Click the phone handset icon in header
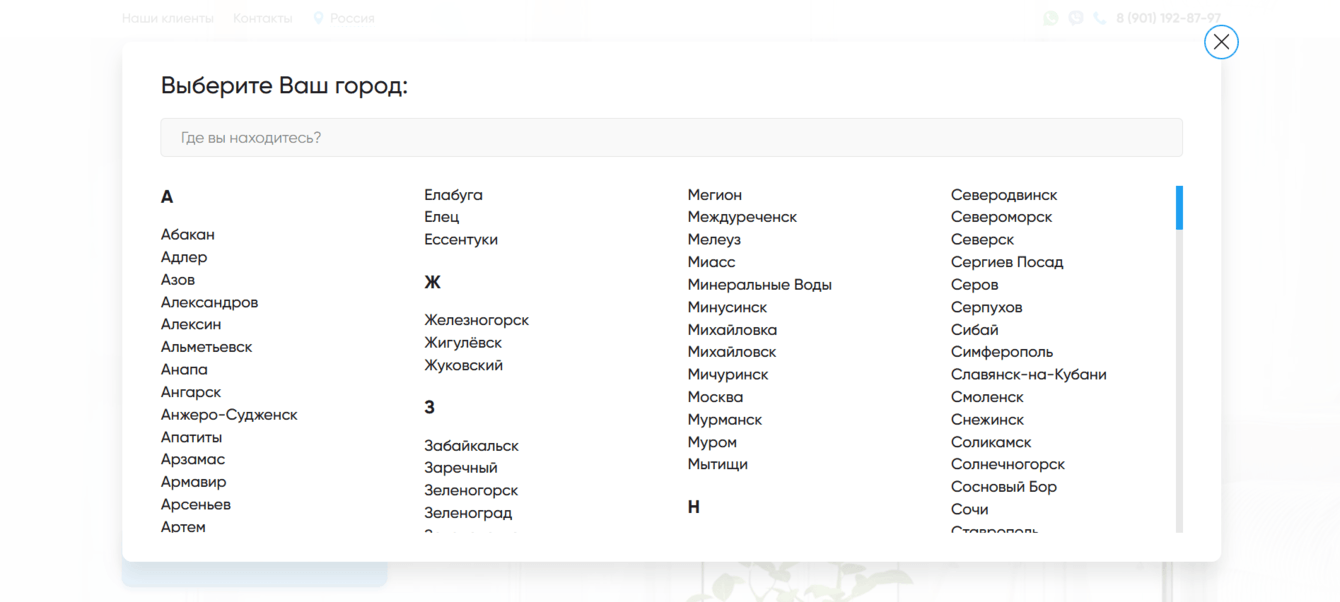This screenshot has width=1340, height=602. [x=1100, y=18]
